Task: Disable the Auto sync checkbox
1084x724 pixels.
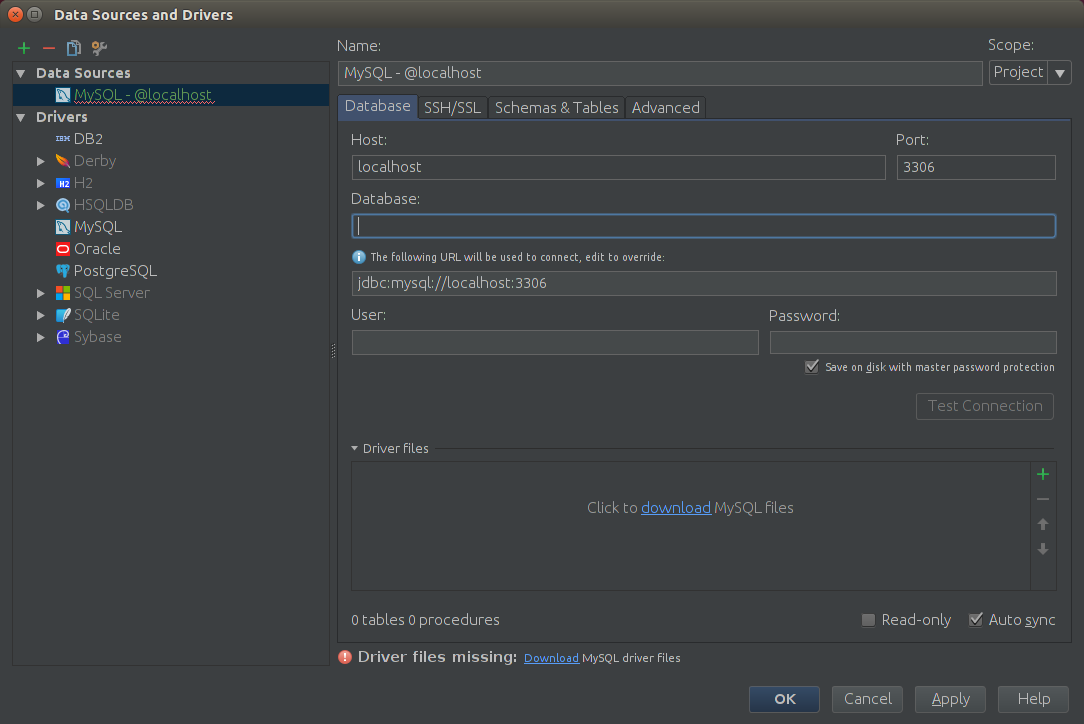Action: 976,620
